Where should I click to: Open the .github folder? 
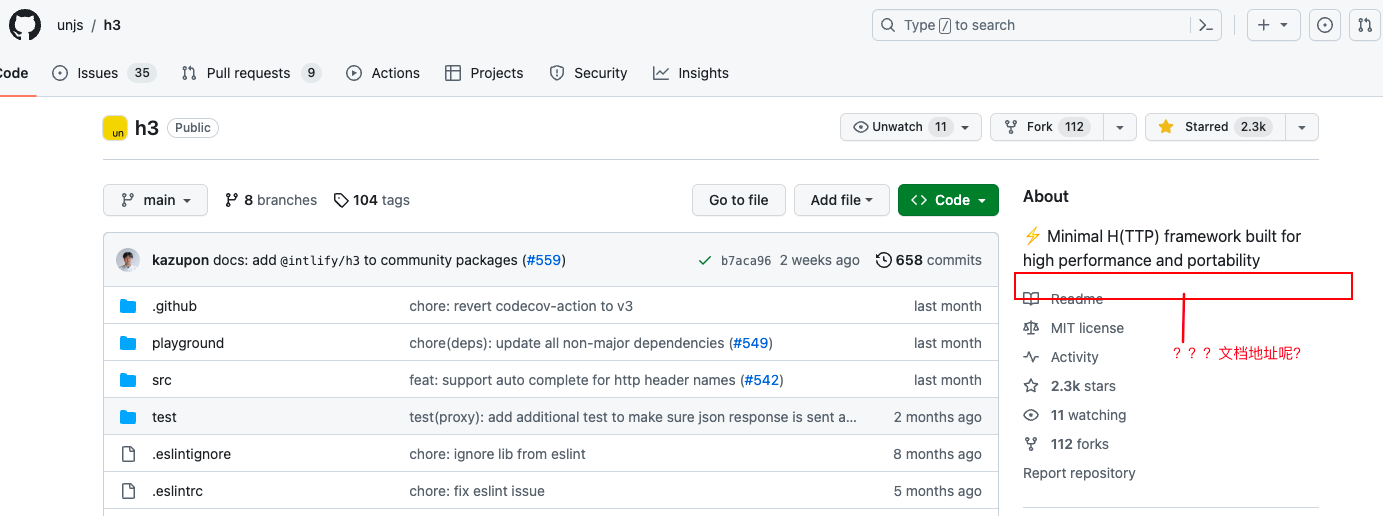[x=174, y=306]
